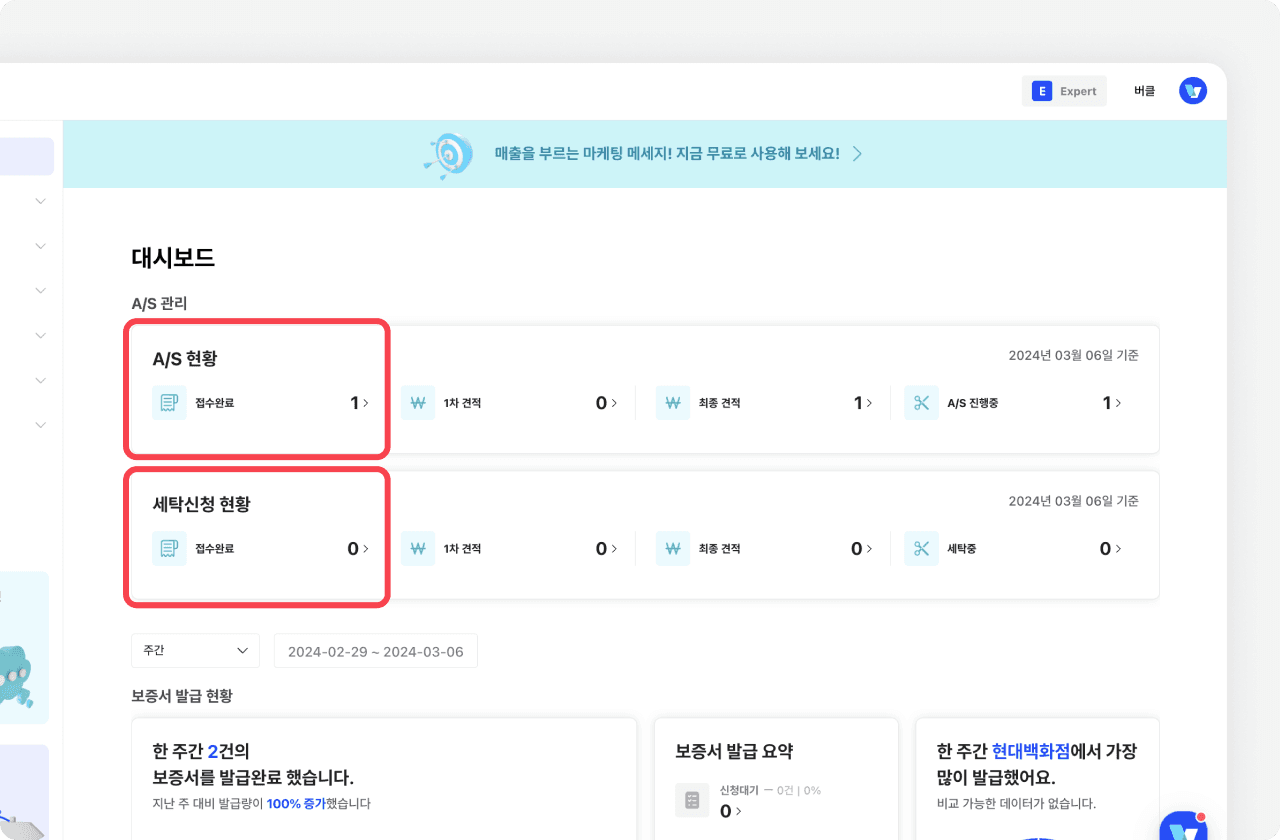
Task: Click the scissors icon beside A/S 진행중
Action: (x=921, y=403)
